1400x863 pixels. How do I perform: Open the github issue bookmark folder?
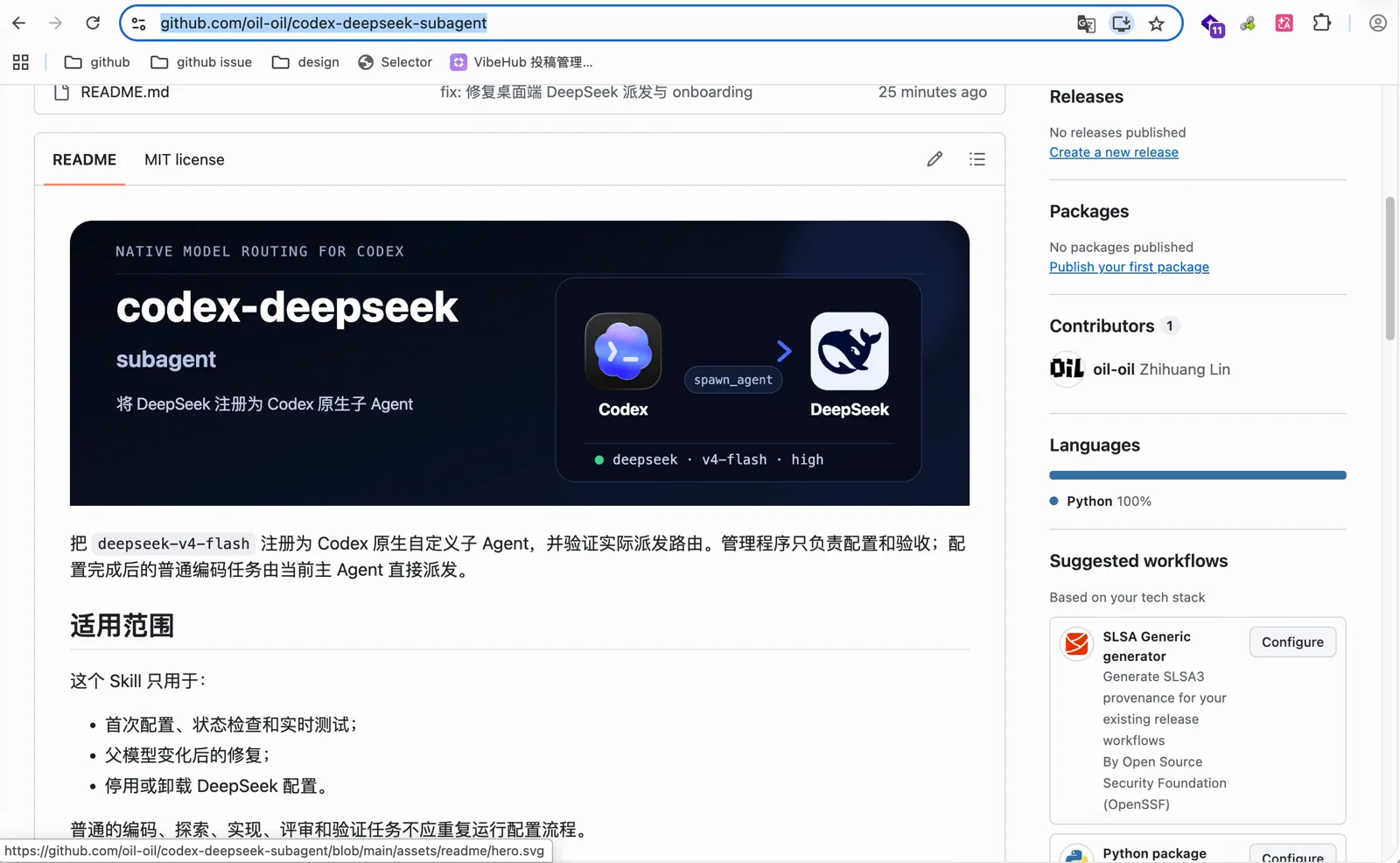(x=201, y=62)
